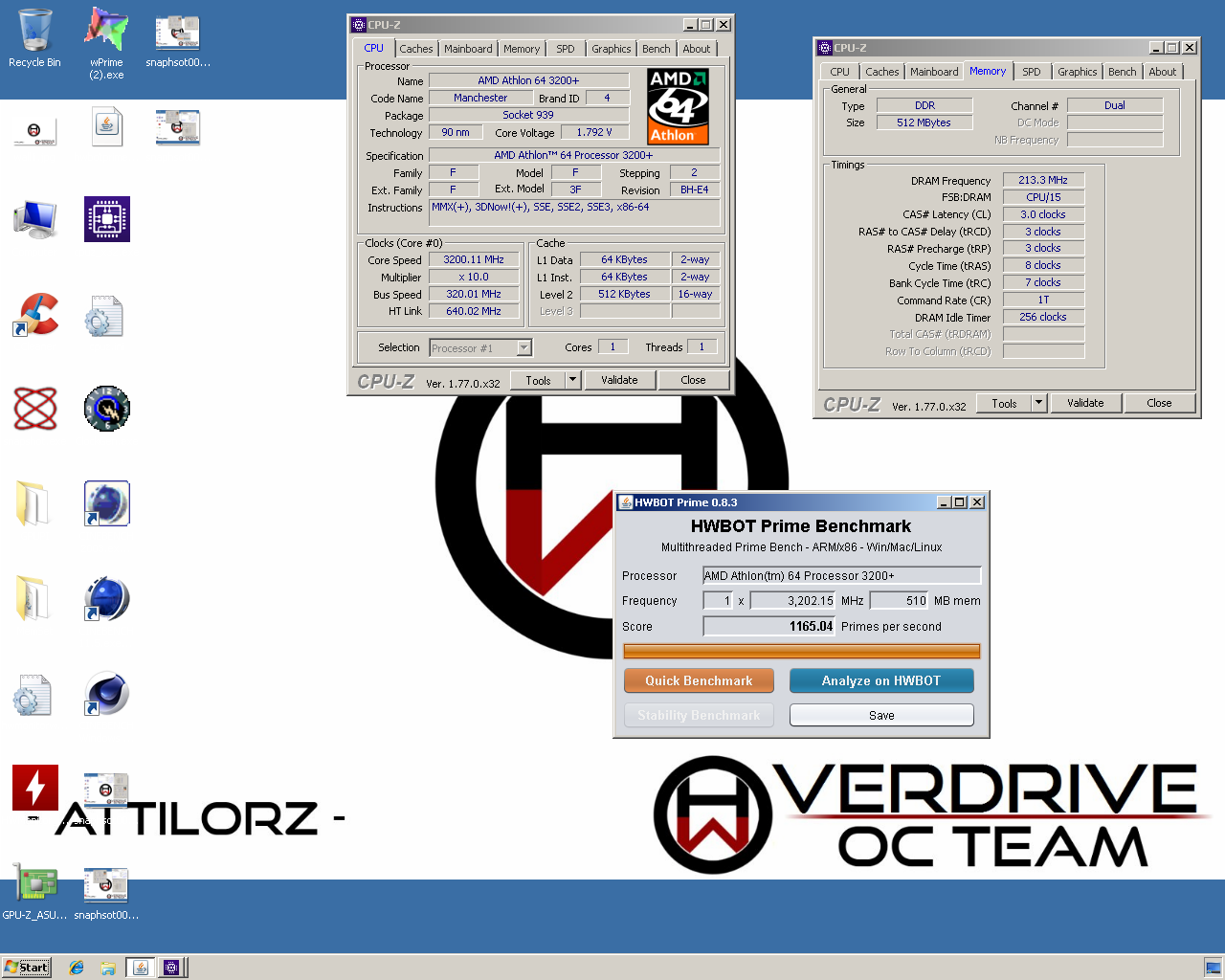The image size is (1225, 980).
Task: Save the HWBOT Prime result
Action: [x=881, y=715]
